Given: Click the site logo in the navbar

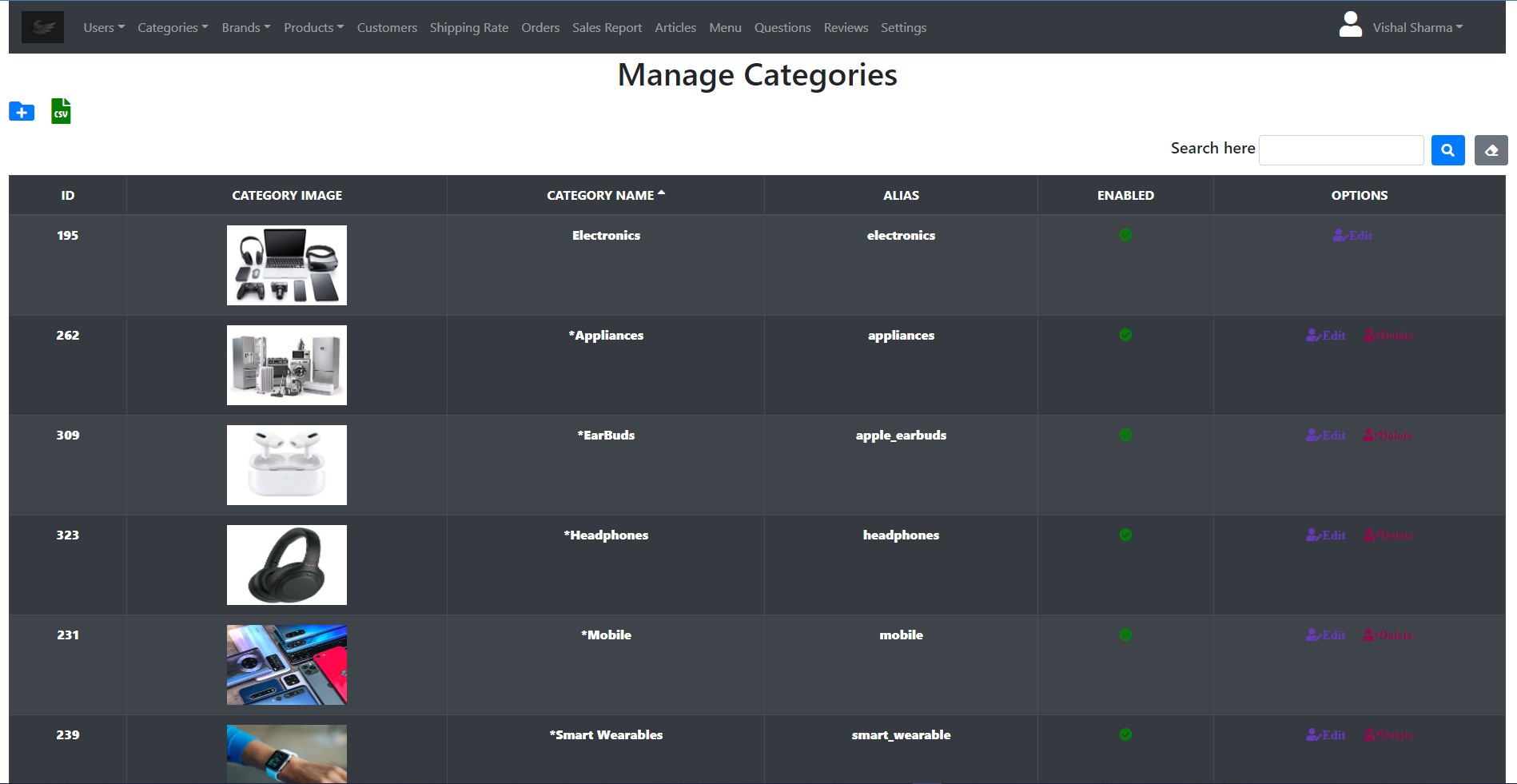Looking at the screenshot, I should 42,26.
